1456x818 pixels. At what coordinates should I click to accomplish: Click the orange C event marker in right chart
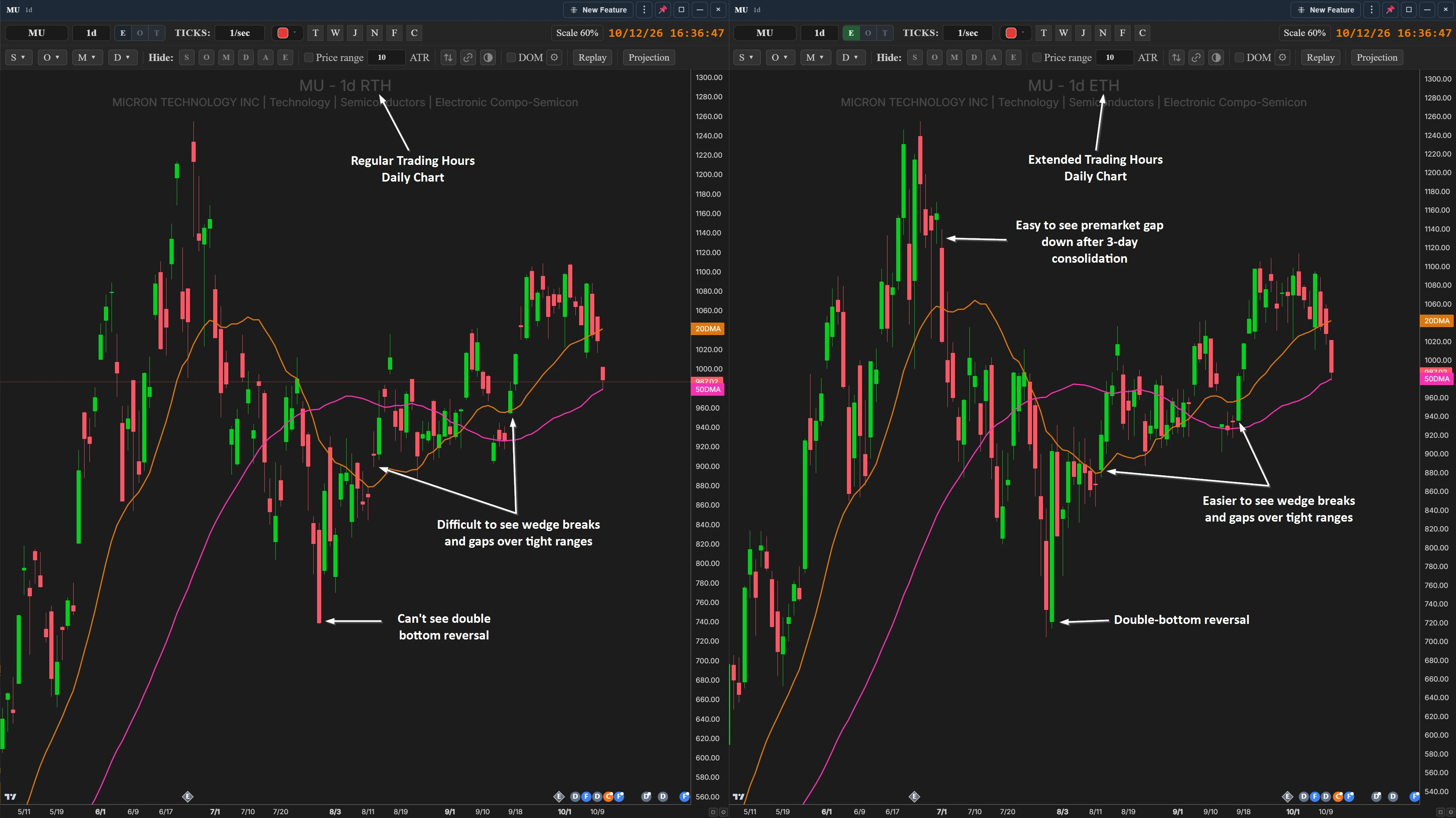[1338, 796]
